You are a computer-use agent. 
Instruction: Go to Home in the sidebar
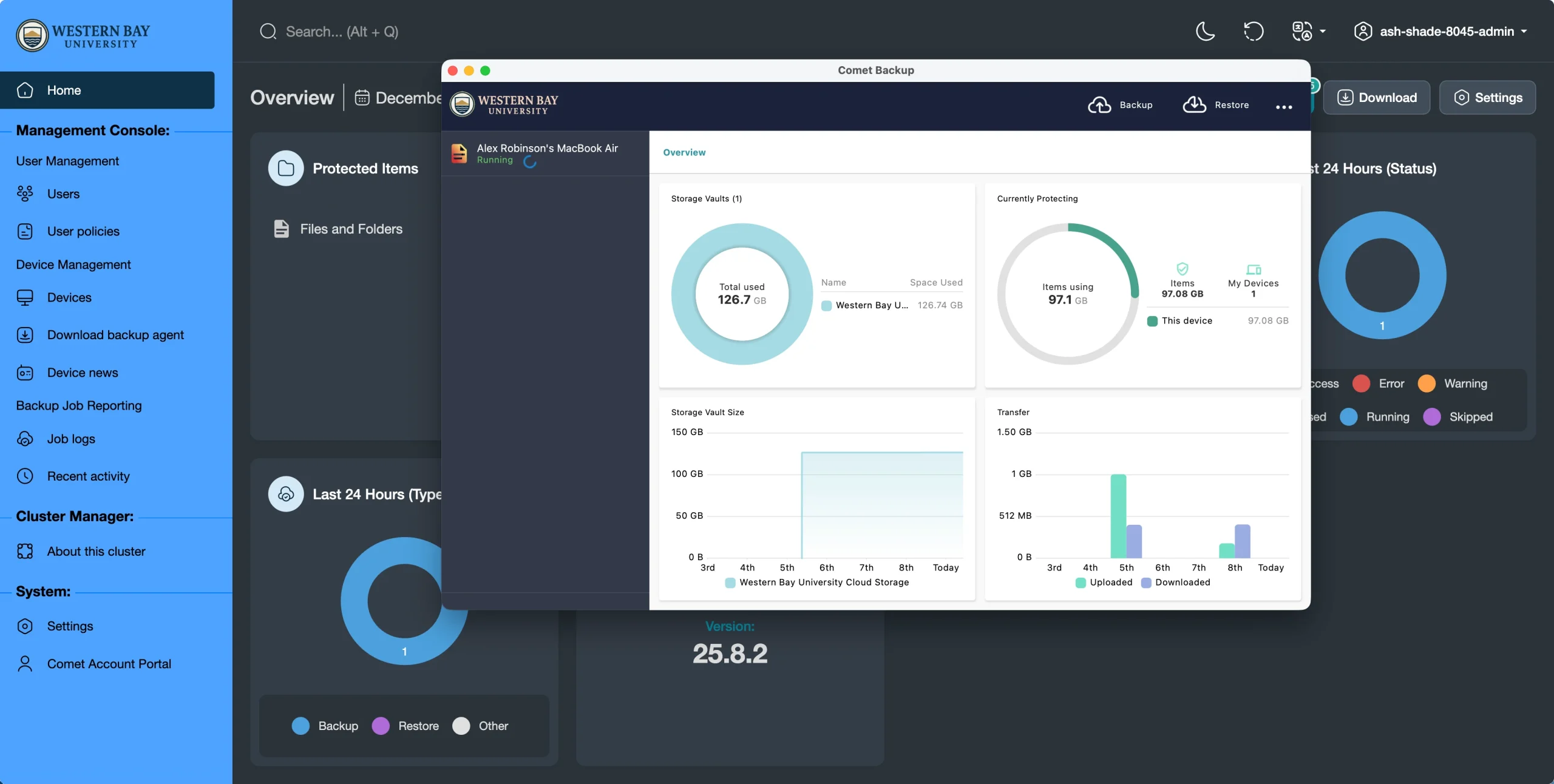(x=107, y=90)
